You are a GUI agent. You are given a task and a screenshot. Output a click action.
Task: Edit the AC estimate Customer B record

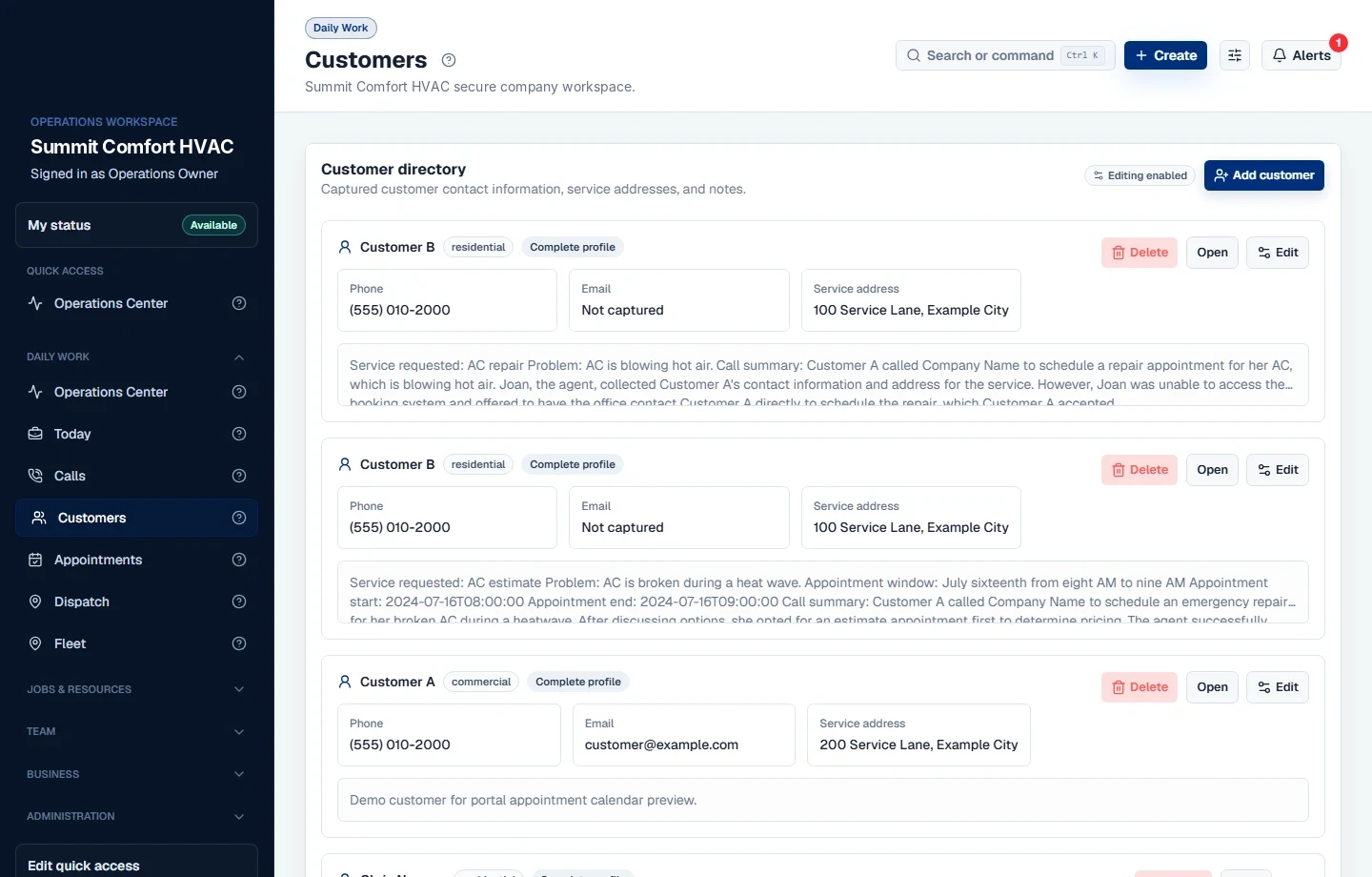1278,470
